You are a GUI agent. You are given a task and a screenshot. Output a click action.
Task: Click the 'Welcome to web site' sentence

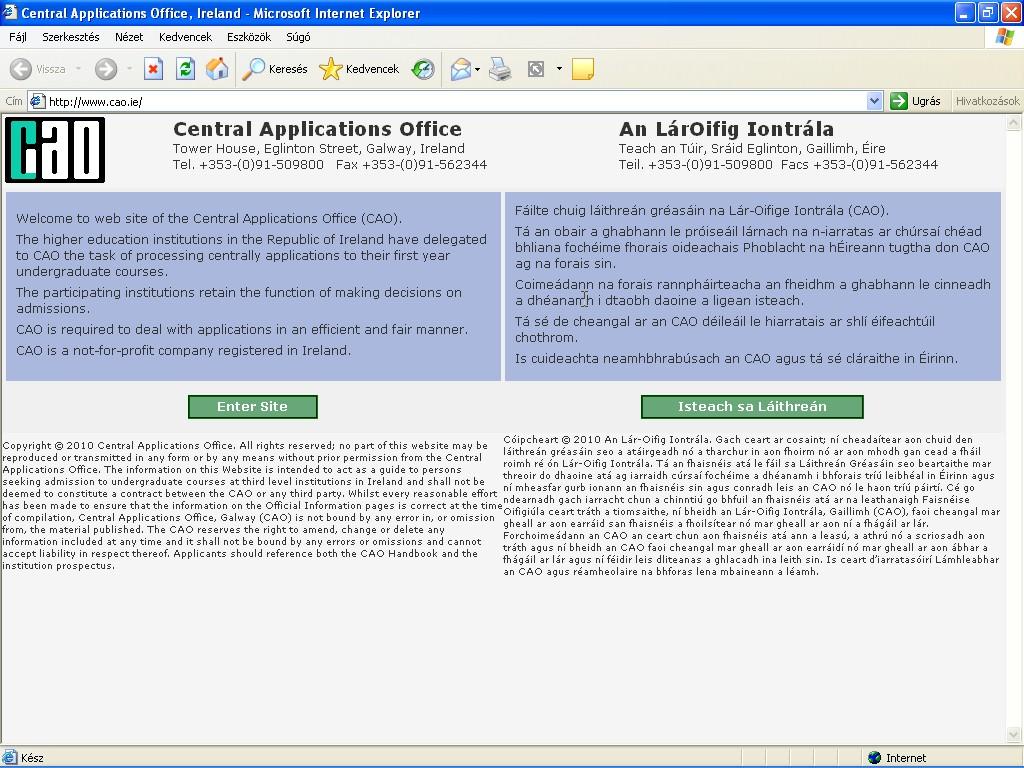click(x=209, y=219)
